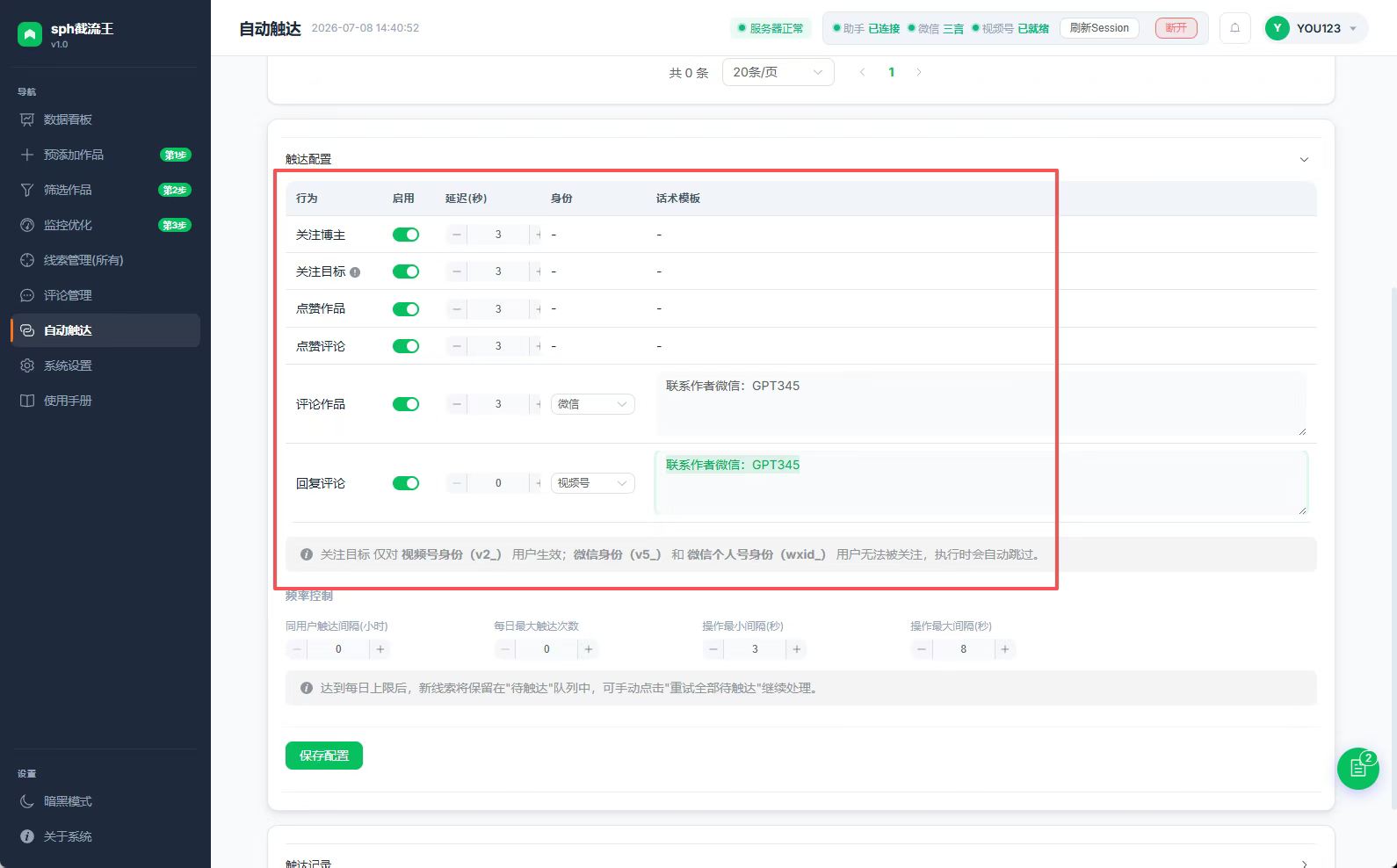
Task: Click the plus icon for 预添加作品
Action: click(x=27, y=155)
